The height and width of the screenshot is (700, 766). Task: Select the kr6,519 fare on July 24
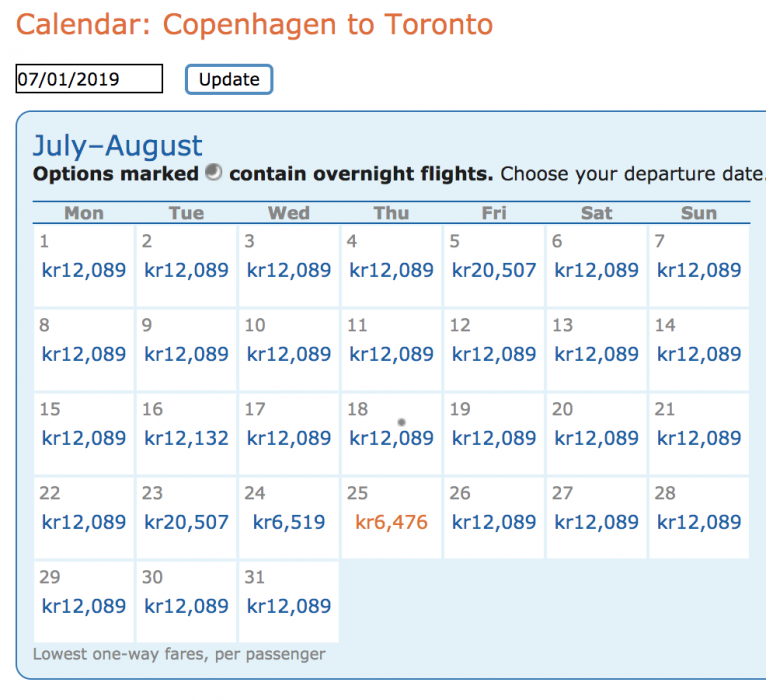(x=289, y=522)
